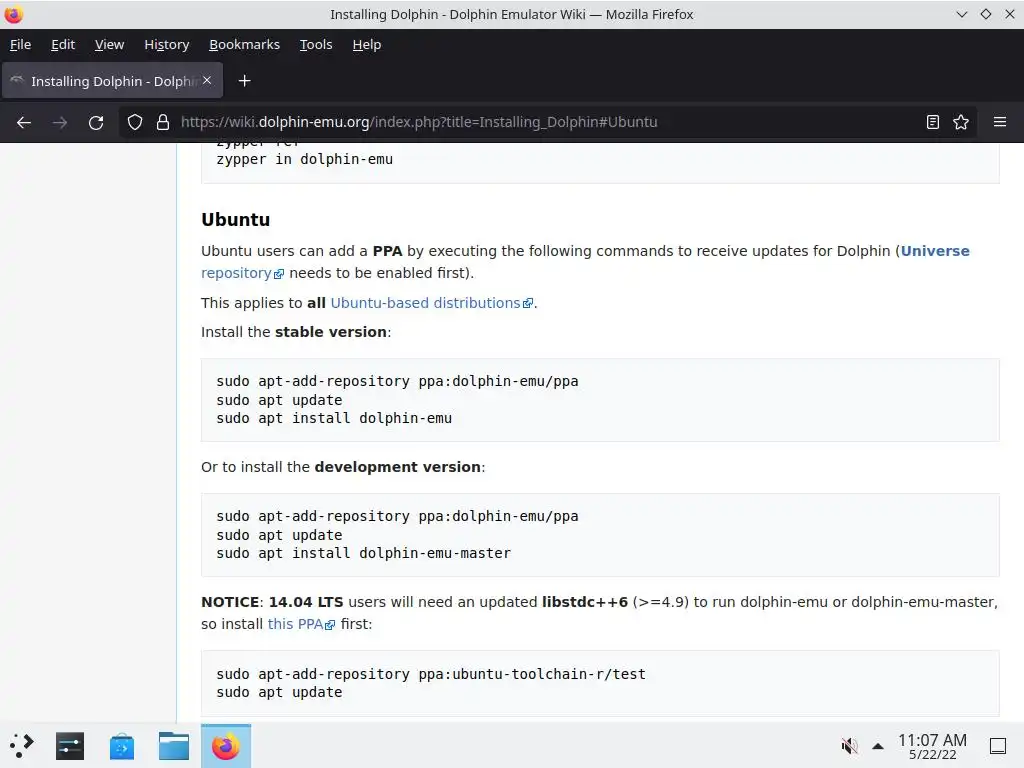1024x768 pixels.
Task: Bookmark this page with the star
Action: (x=961, y=122)
